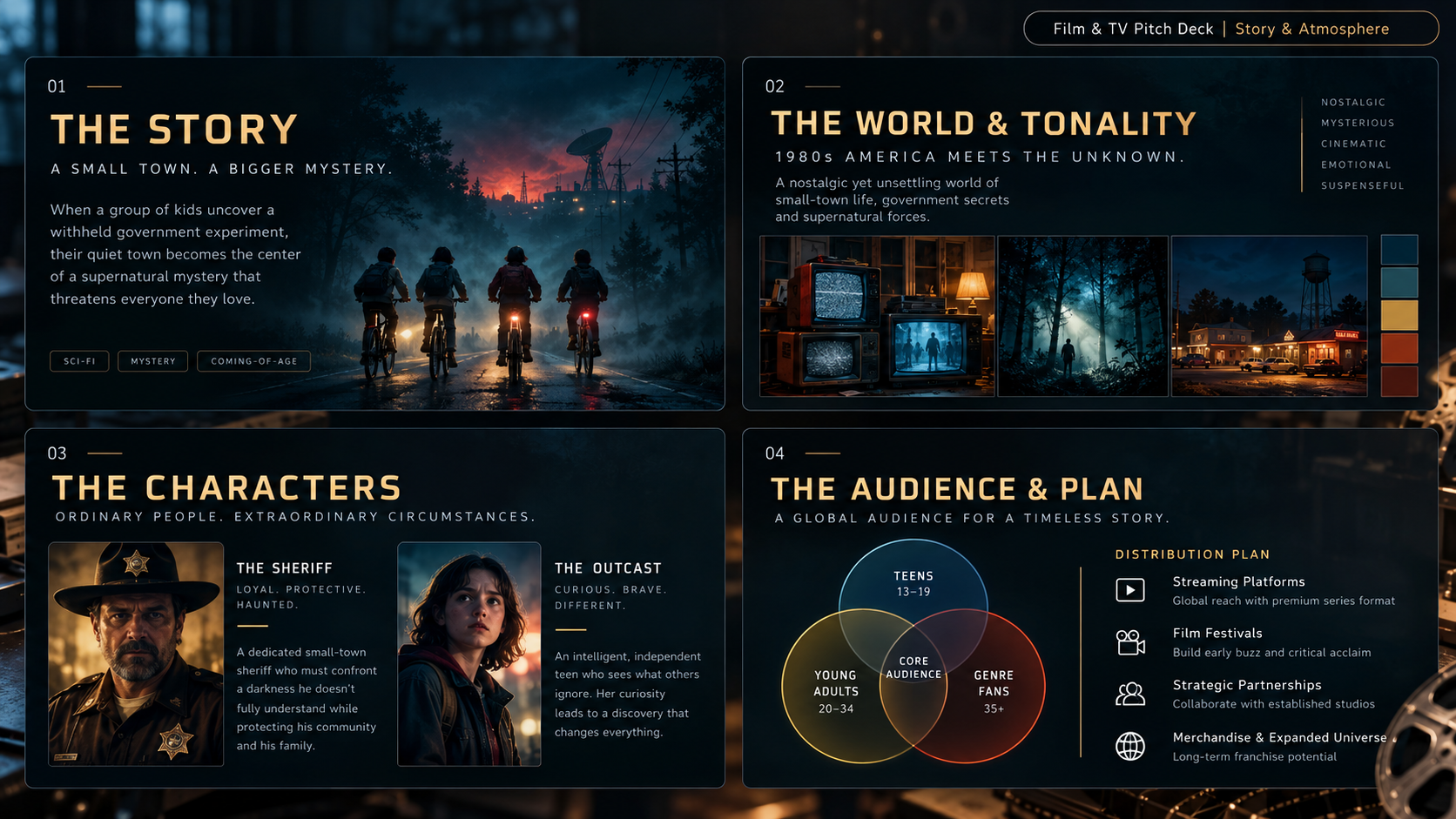Screen dimensions: 1456x819
Task: Click "Film & TV Pitch Deck" header label
Action: pyautogui.click(x=1133, y=29)
